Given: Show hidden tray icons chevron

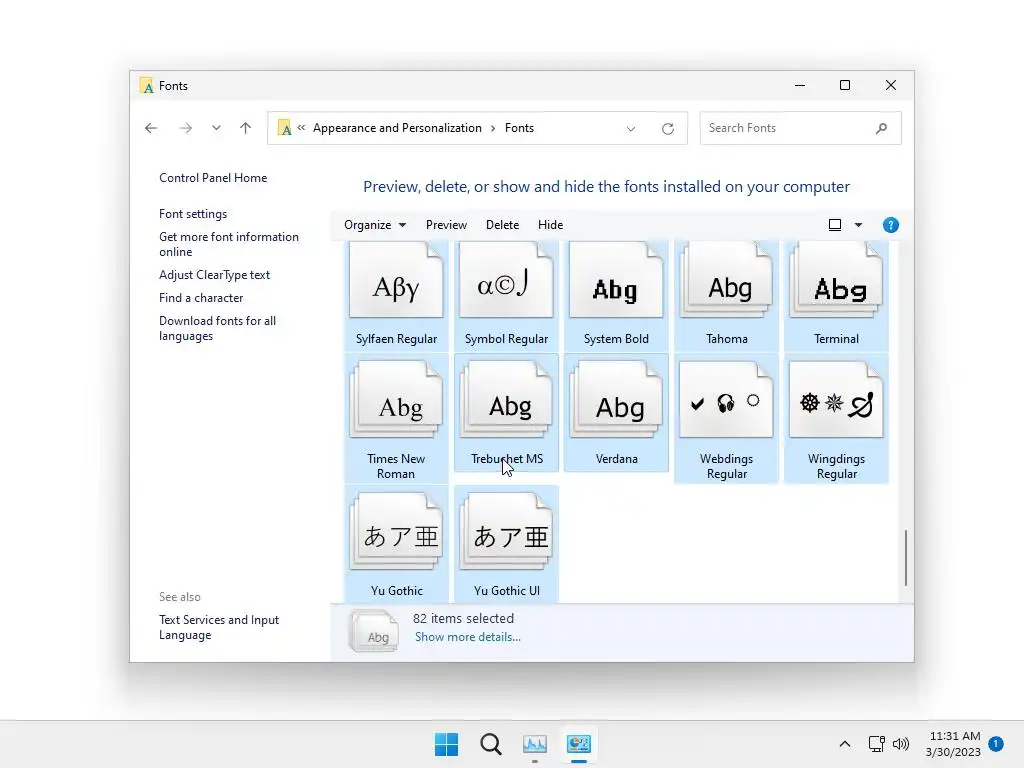Looking at the screenshot, I should coord(844,744).
